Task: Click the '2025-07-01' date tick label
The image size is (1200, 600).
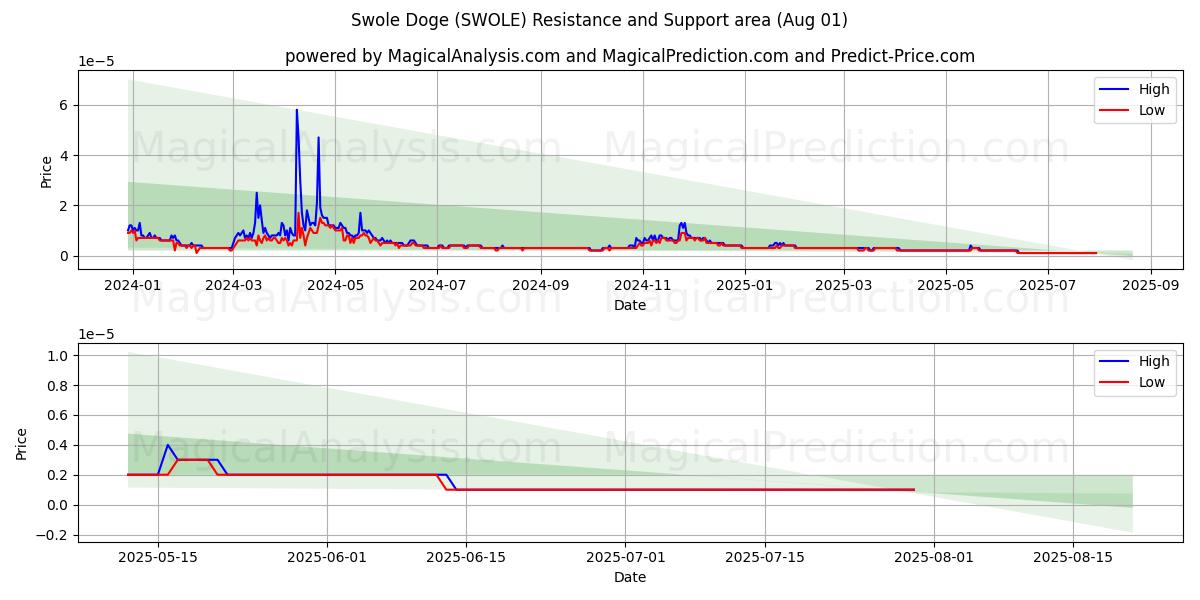Action: pos(626,557)
